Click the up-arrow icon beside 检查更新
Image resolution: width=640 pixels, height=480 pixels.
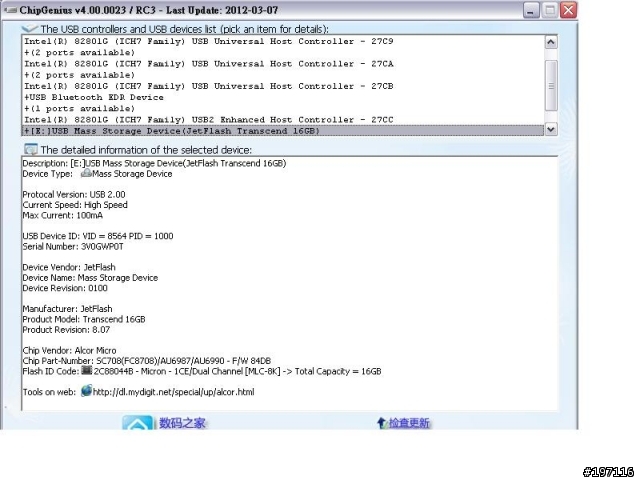tap(381, 423)
